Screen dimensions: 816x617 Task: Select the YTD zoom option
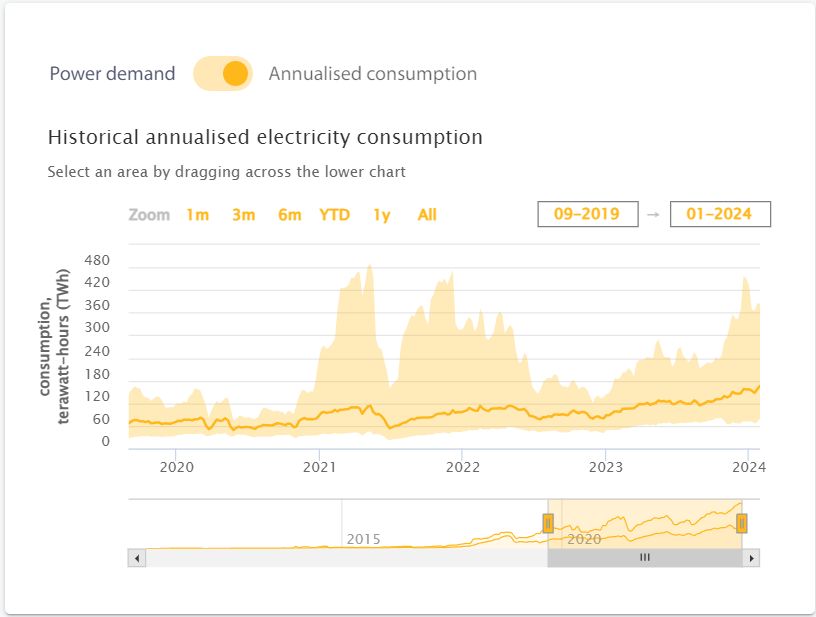coord(335,214)
